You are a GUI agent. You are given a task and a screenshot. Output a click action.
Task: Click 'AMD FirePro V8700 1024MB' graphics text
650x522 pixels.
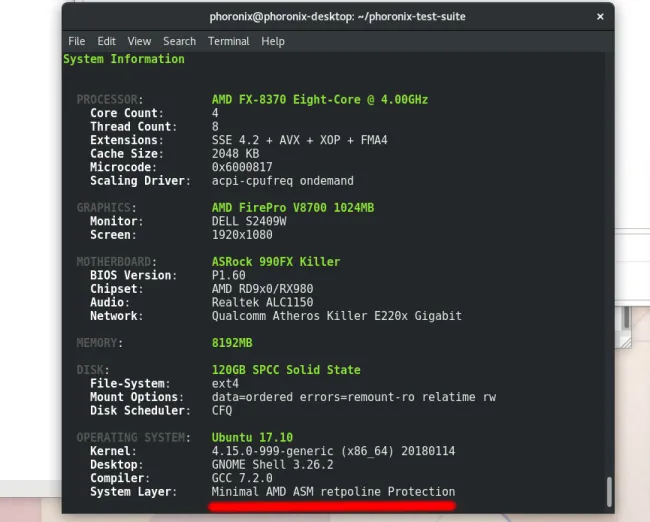pos(293,208)
